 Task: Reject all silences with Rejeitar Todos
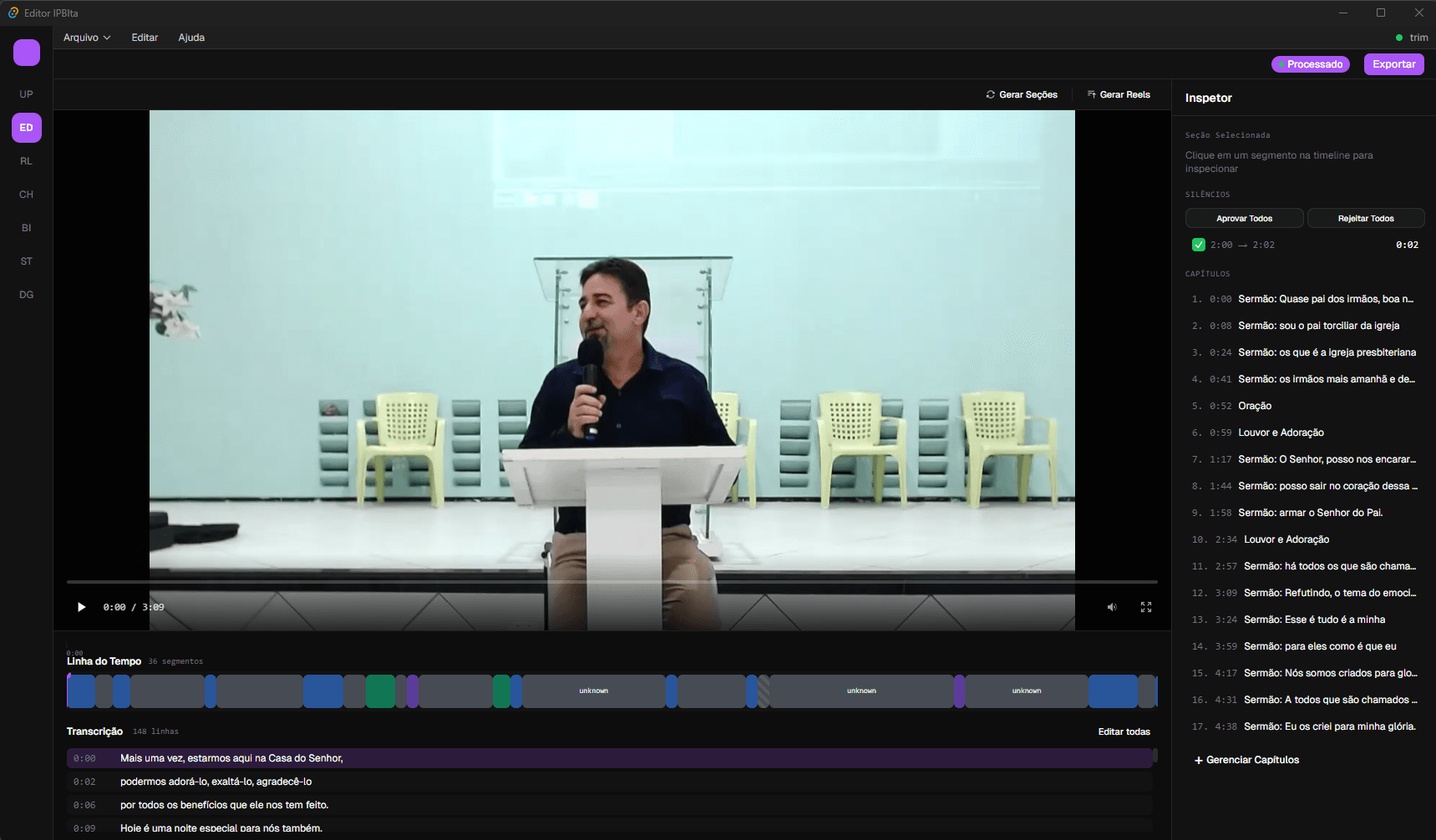1366,219
